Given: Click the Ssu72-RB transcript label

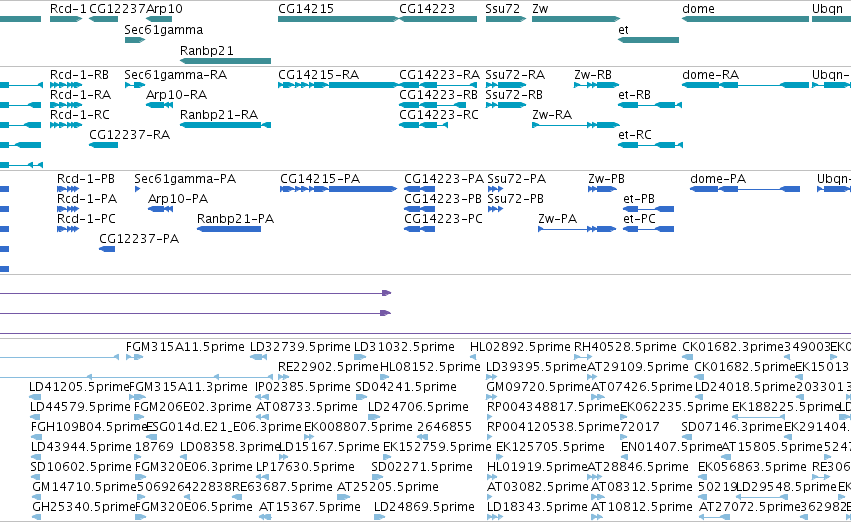Looking at the screenshot, I should click(x=514, y=95).
